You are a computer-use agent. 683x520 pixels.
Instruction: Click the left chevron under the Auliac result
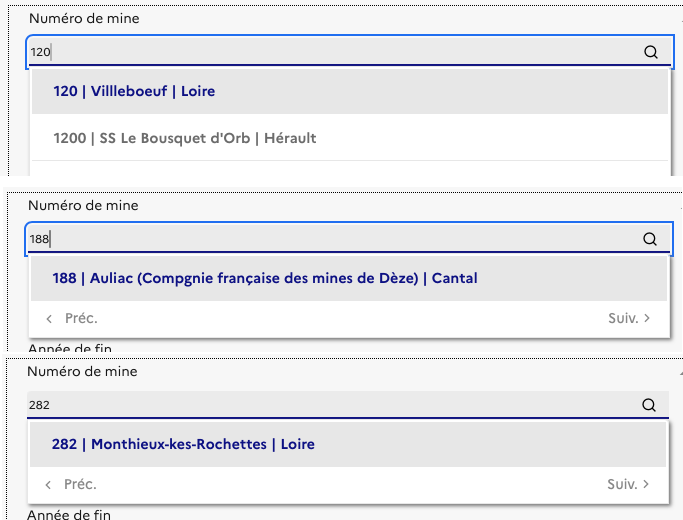(x=49, y=318)
